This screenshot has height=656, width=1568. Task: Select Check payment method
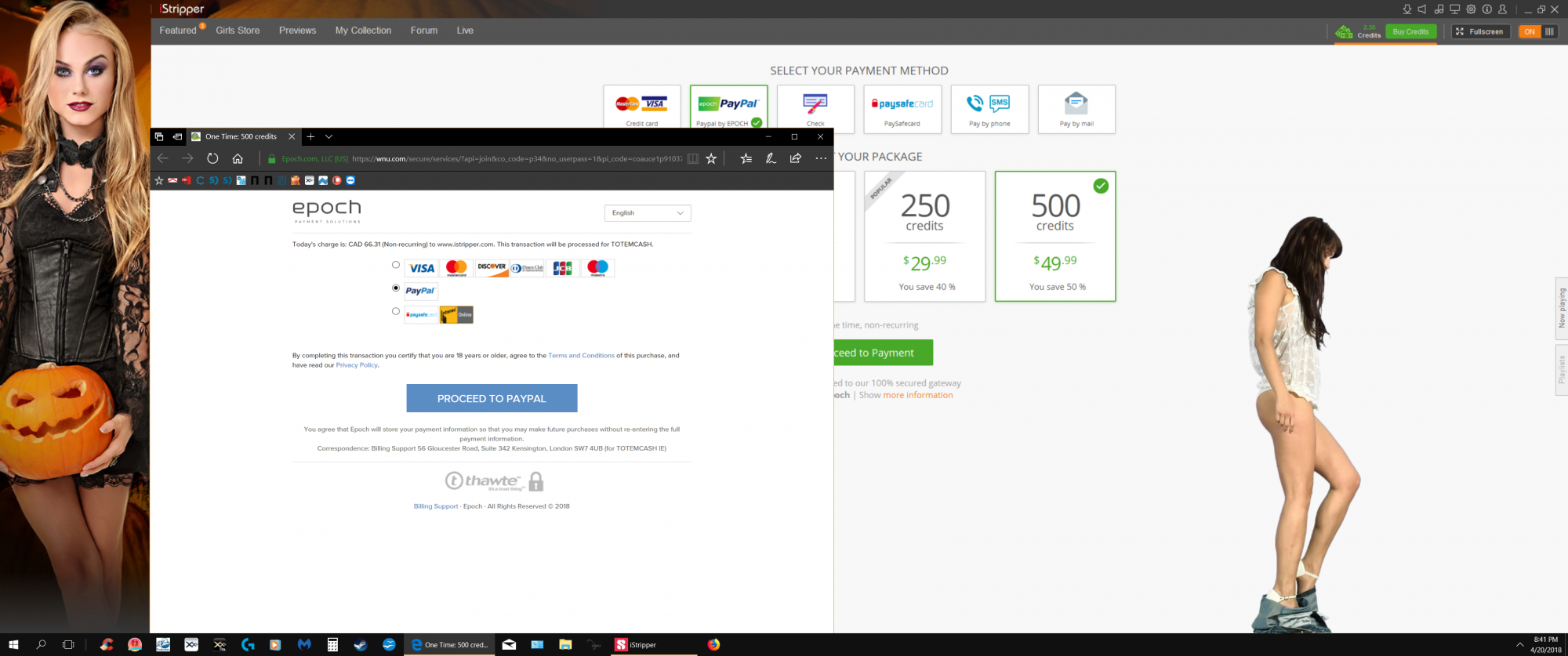point(815,107)
